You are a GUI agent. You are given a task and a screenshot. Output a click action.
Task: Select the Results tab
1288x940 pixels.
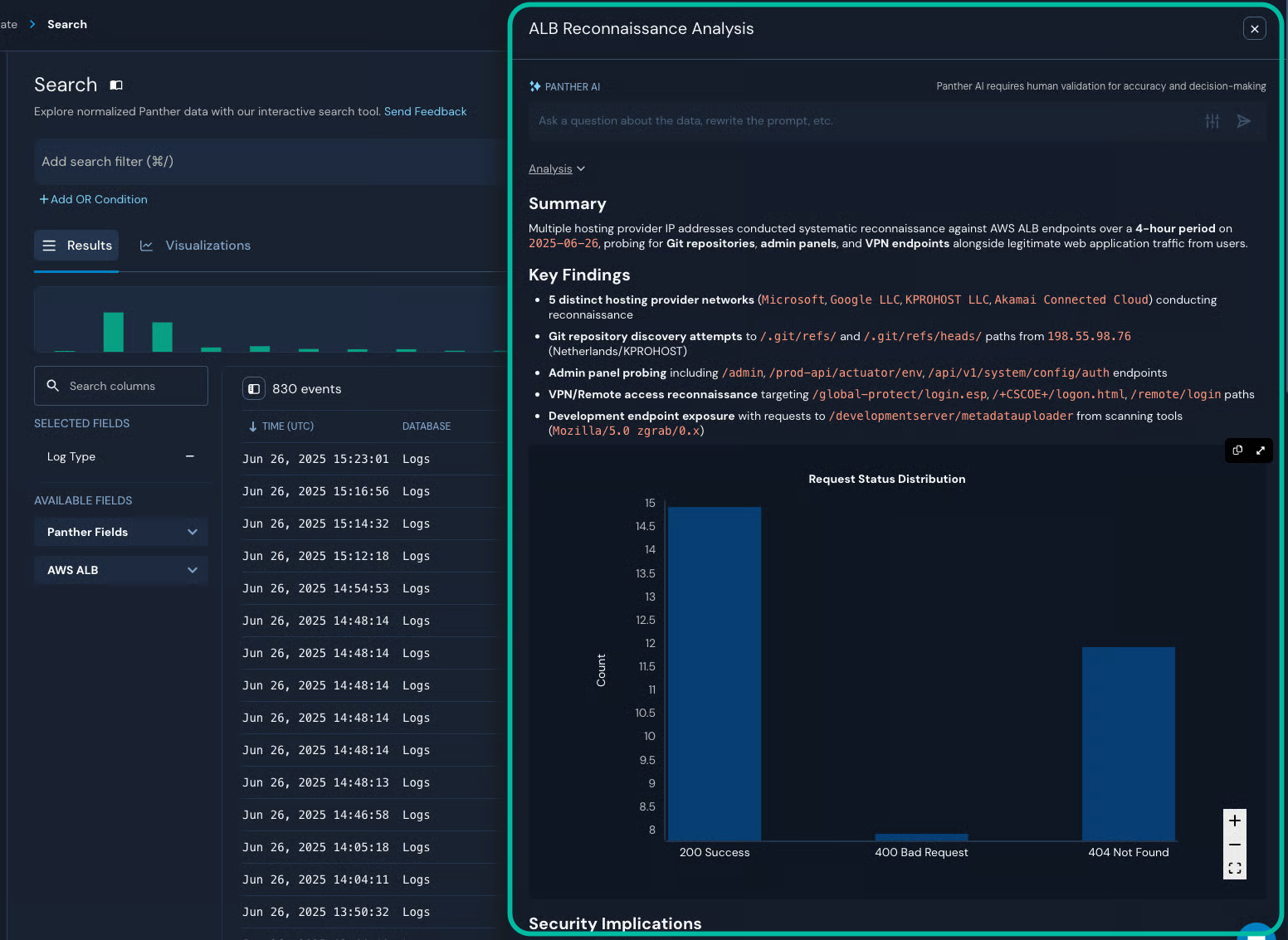tap(77, 246)
